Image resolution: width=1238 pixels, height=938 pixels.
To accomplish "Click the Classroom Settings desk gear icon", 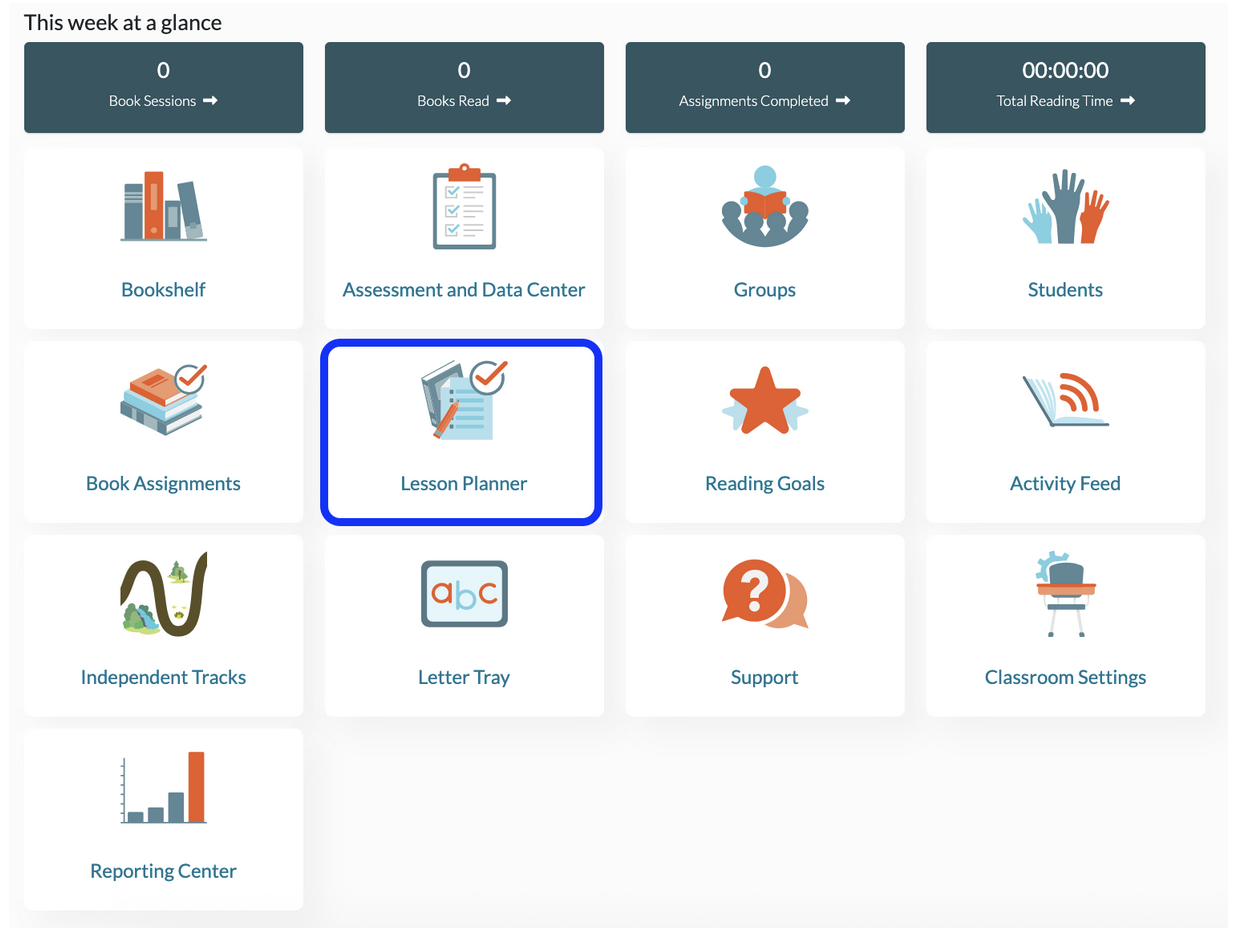I will (1066, 594).
